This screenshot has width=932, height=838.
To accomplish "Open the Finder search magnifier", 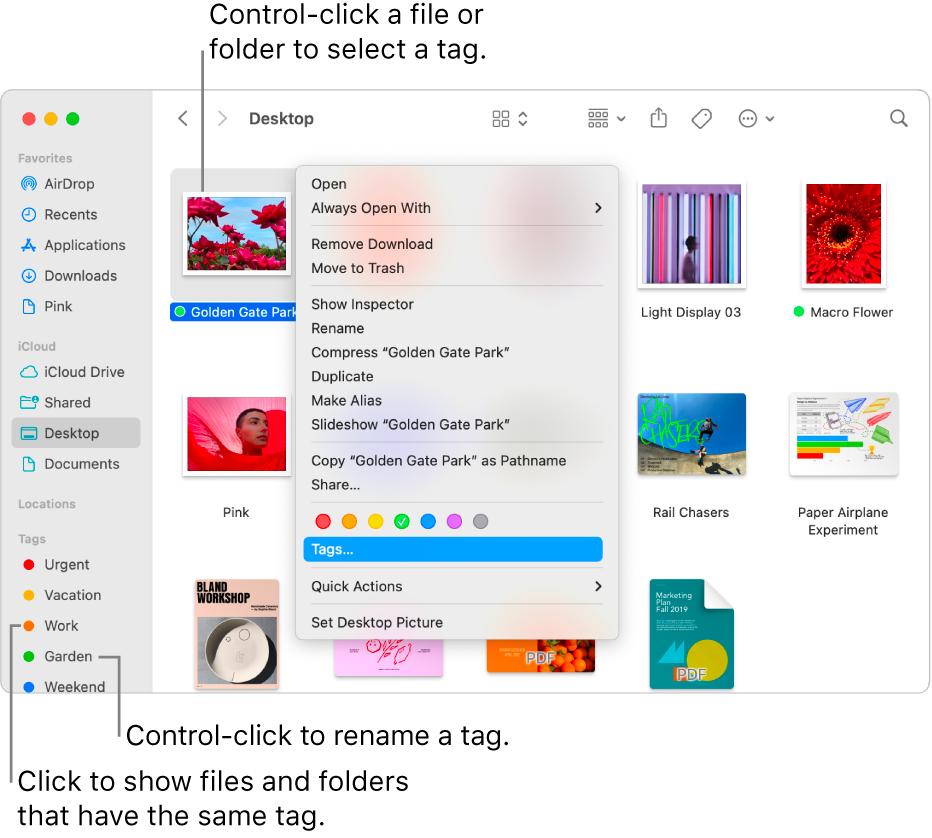I will pyautogui.click(x=898, y=118).
